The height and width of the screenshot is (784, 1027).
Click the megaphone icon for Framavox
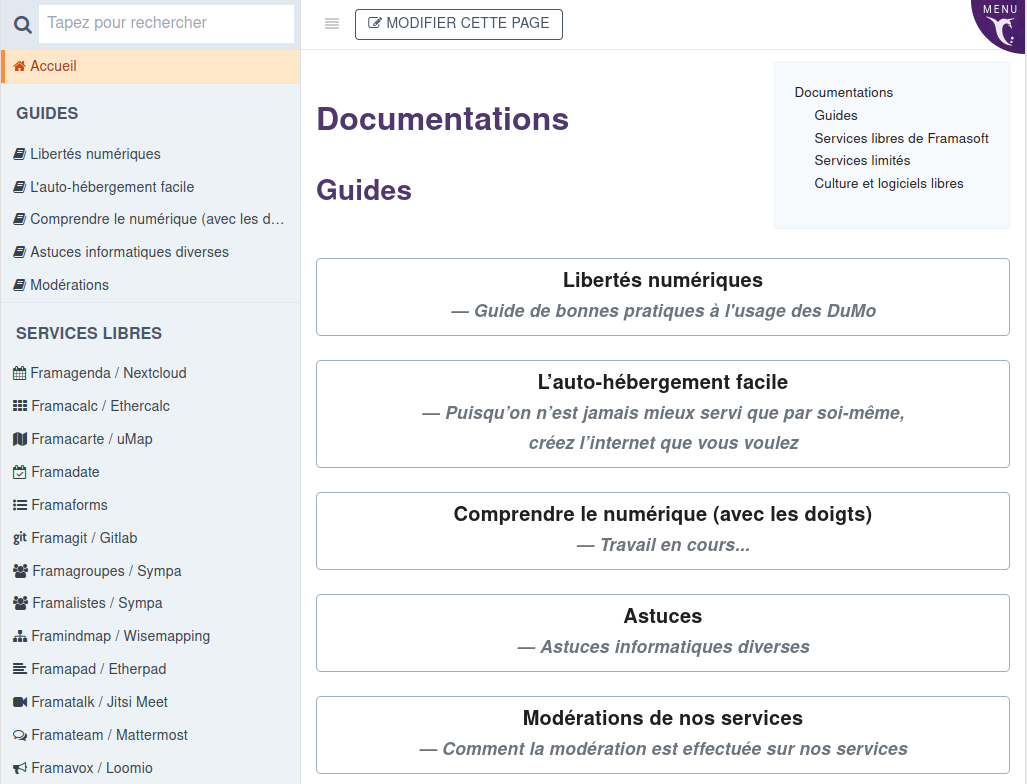(20, 768)
